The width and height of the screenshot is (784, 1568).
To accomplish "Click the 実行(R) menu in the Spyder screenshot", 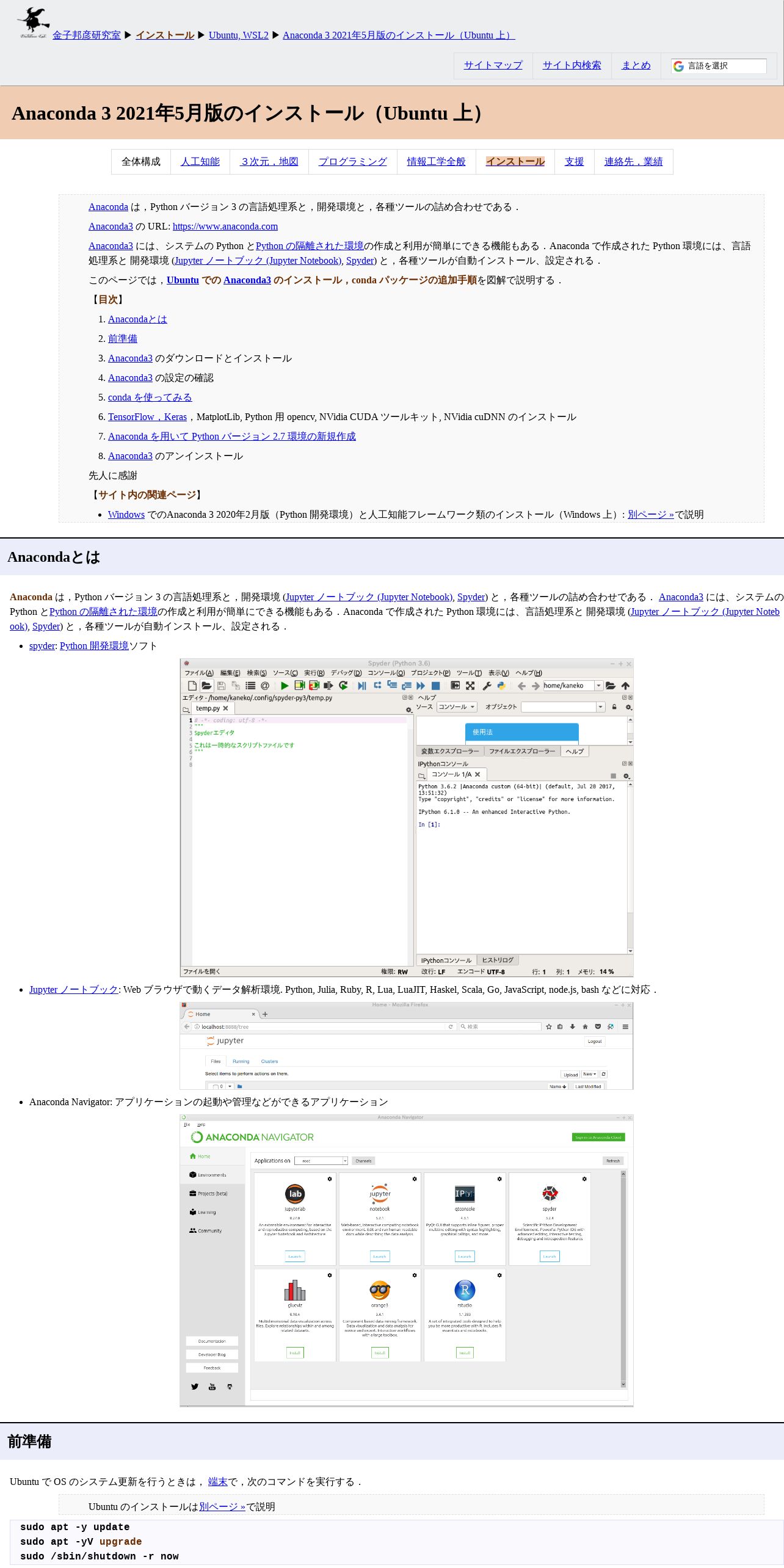I will pyautogui.click(x=314, y=673).
